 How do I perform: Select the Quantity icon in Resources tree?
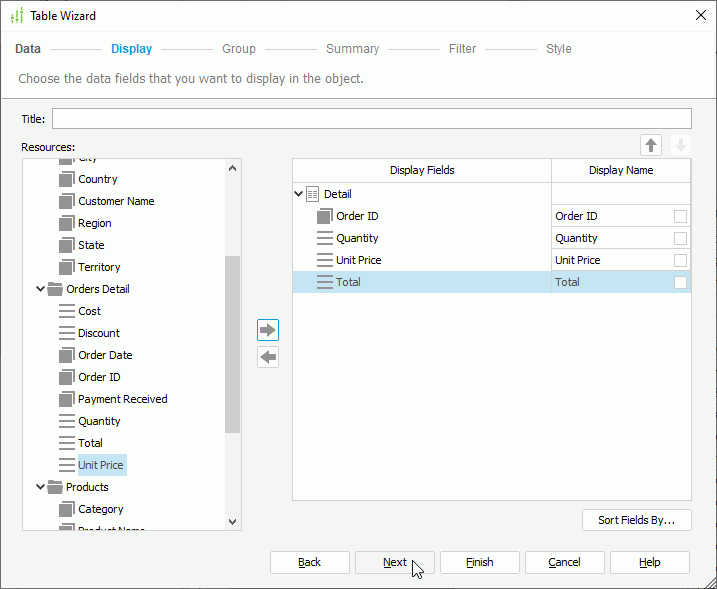pos(67,421)
